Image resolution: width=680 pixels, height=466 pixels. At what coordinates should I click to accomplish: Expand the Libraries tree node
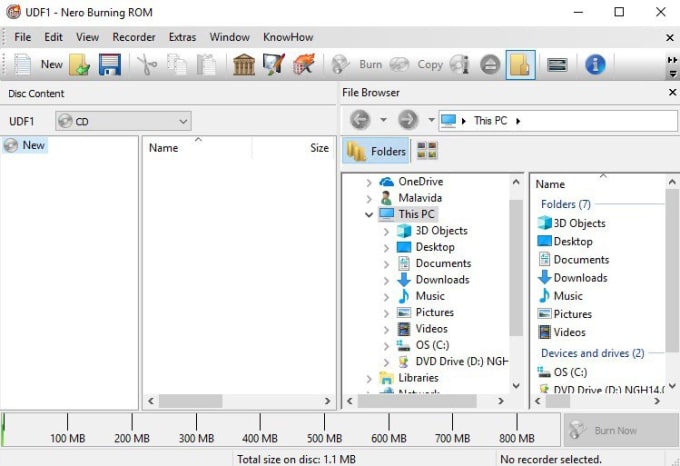tap(369, 378)
